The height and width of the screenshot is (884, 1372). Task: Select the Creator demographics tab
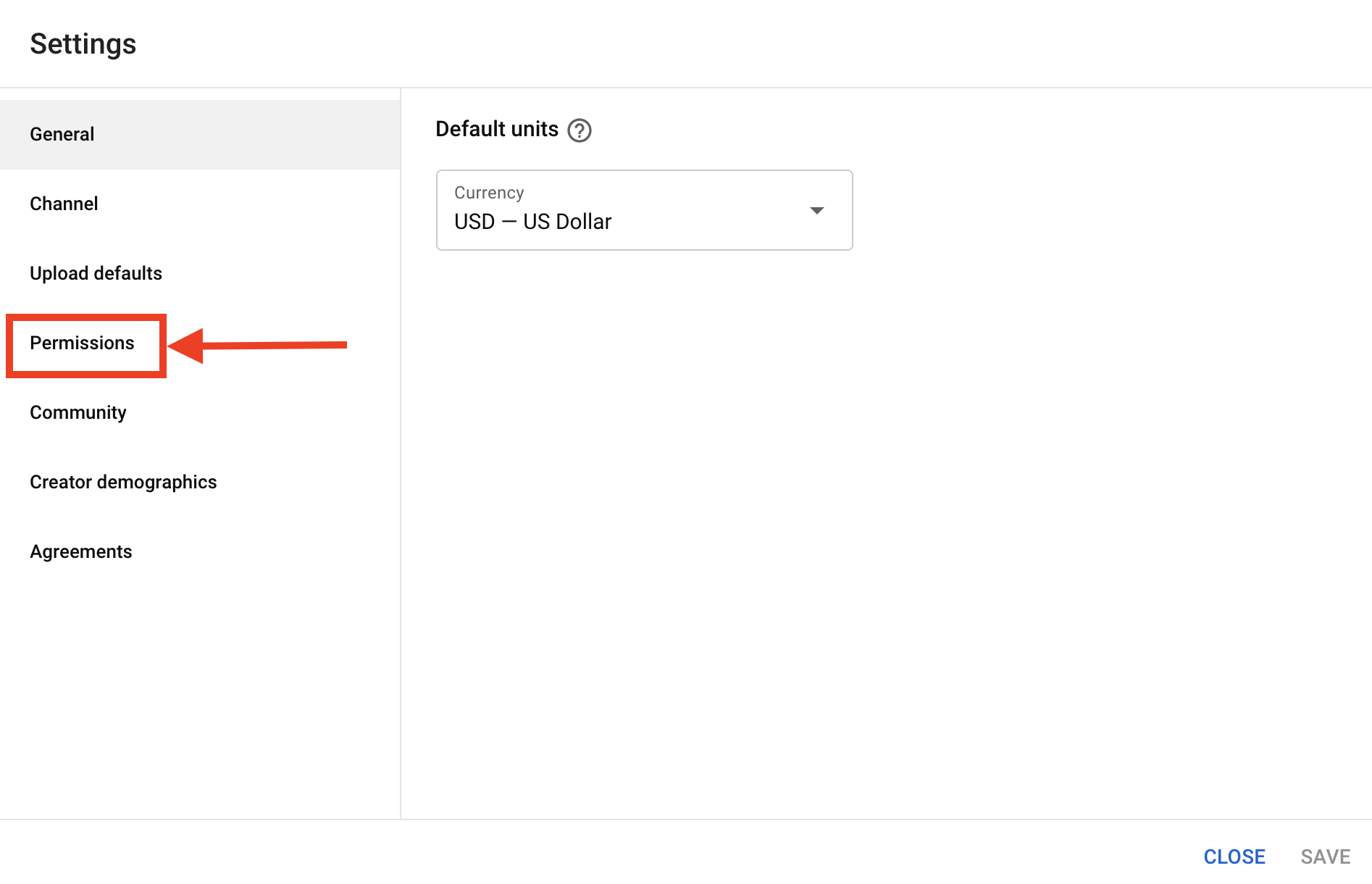click(x=200, y=483)
